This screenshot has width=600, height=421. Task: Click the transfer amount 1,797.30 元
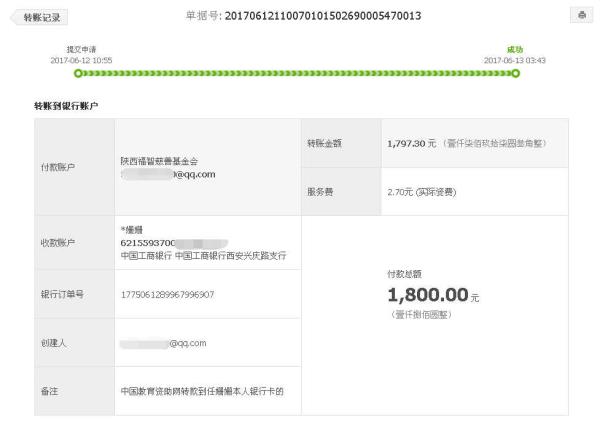pyautogui.click(x=411, y=144)
